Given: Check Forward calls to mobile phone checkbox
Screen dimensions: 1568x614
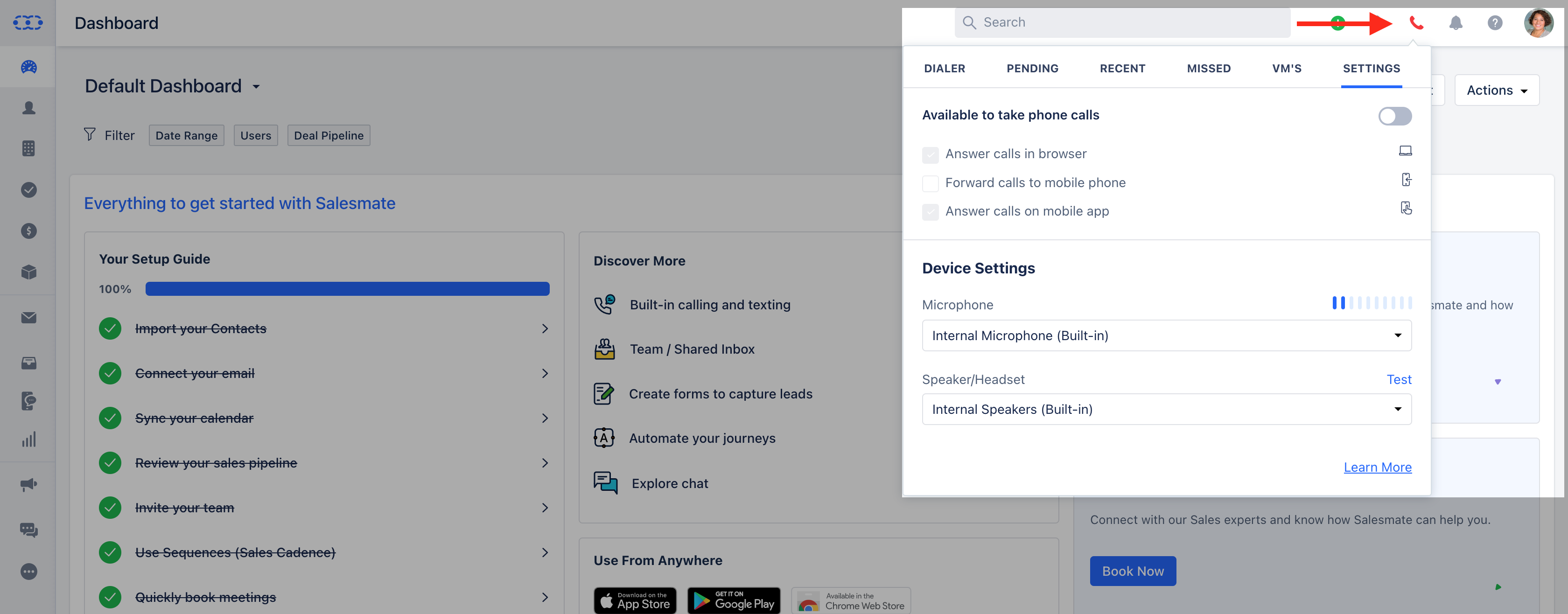Looking at the screenshot, I should [930, 183].
